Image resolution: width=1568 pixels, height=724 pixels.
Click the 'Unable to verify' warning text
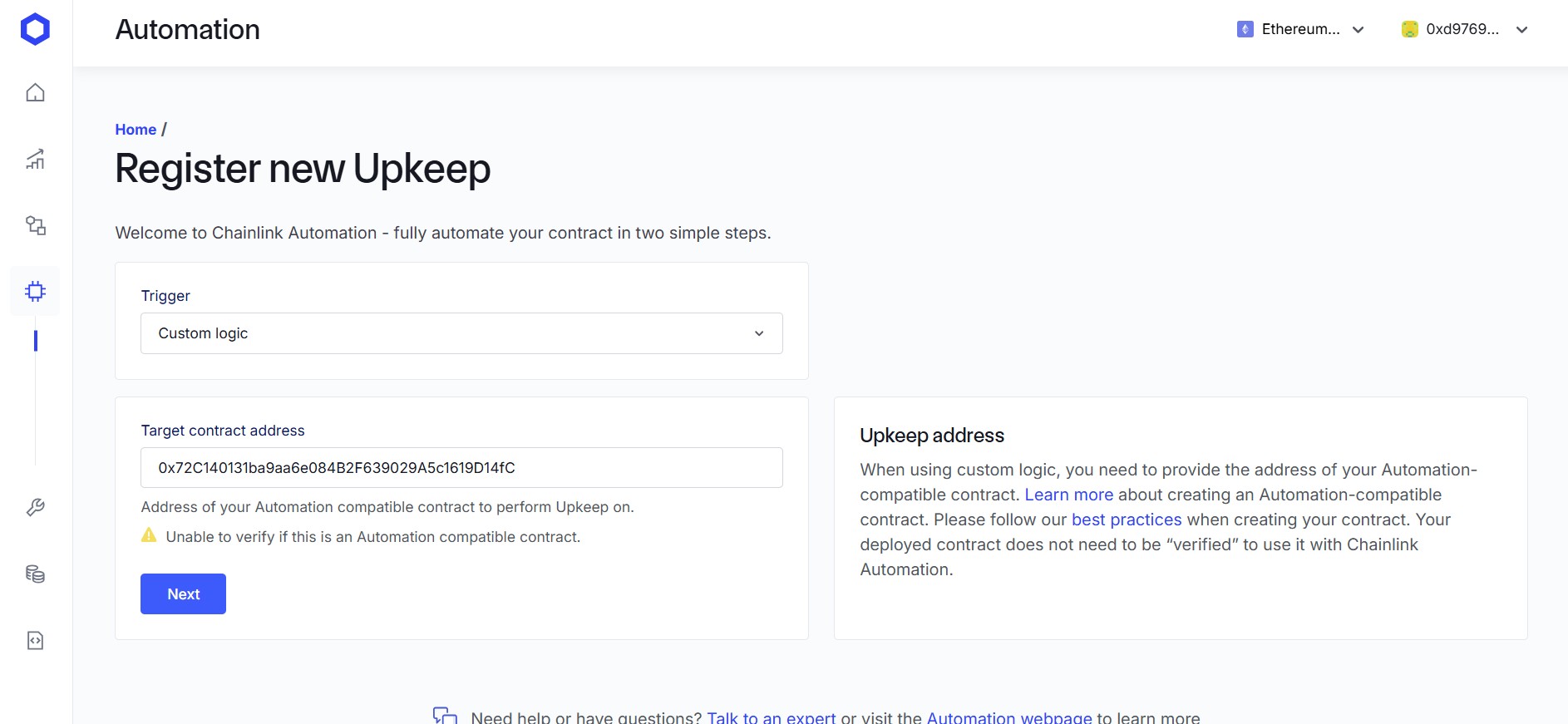(372, 537)
